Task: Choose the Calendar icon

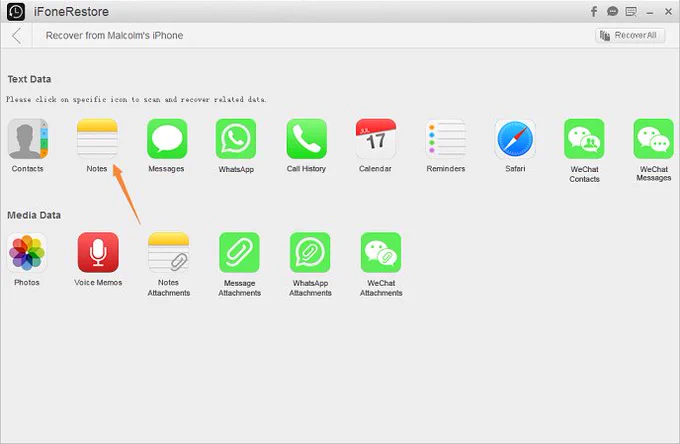Action: click(376, 139)
